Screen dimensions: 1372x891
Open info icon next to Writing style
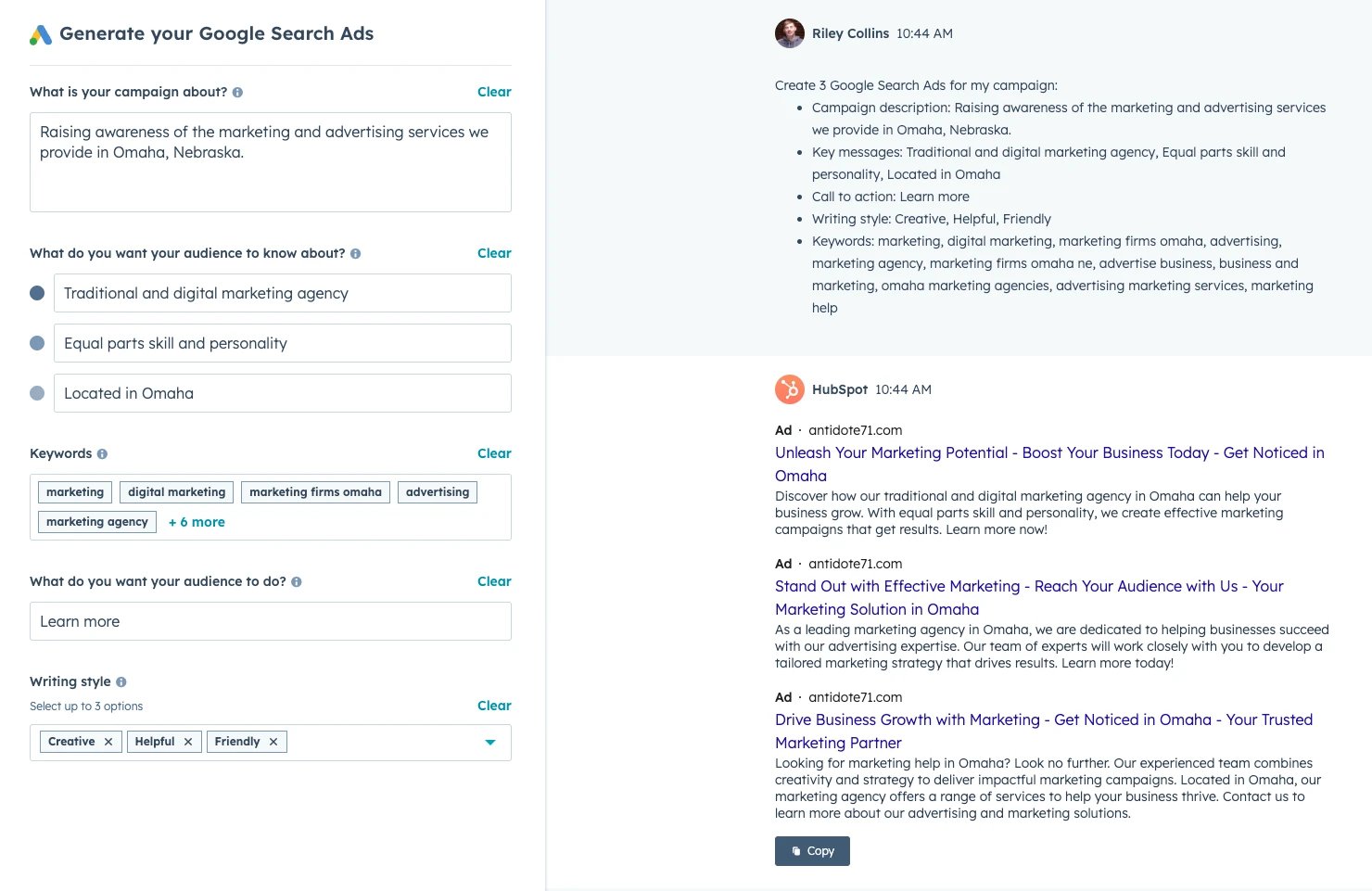coord(121,681)
